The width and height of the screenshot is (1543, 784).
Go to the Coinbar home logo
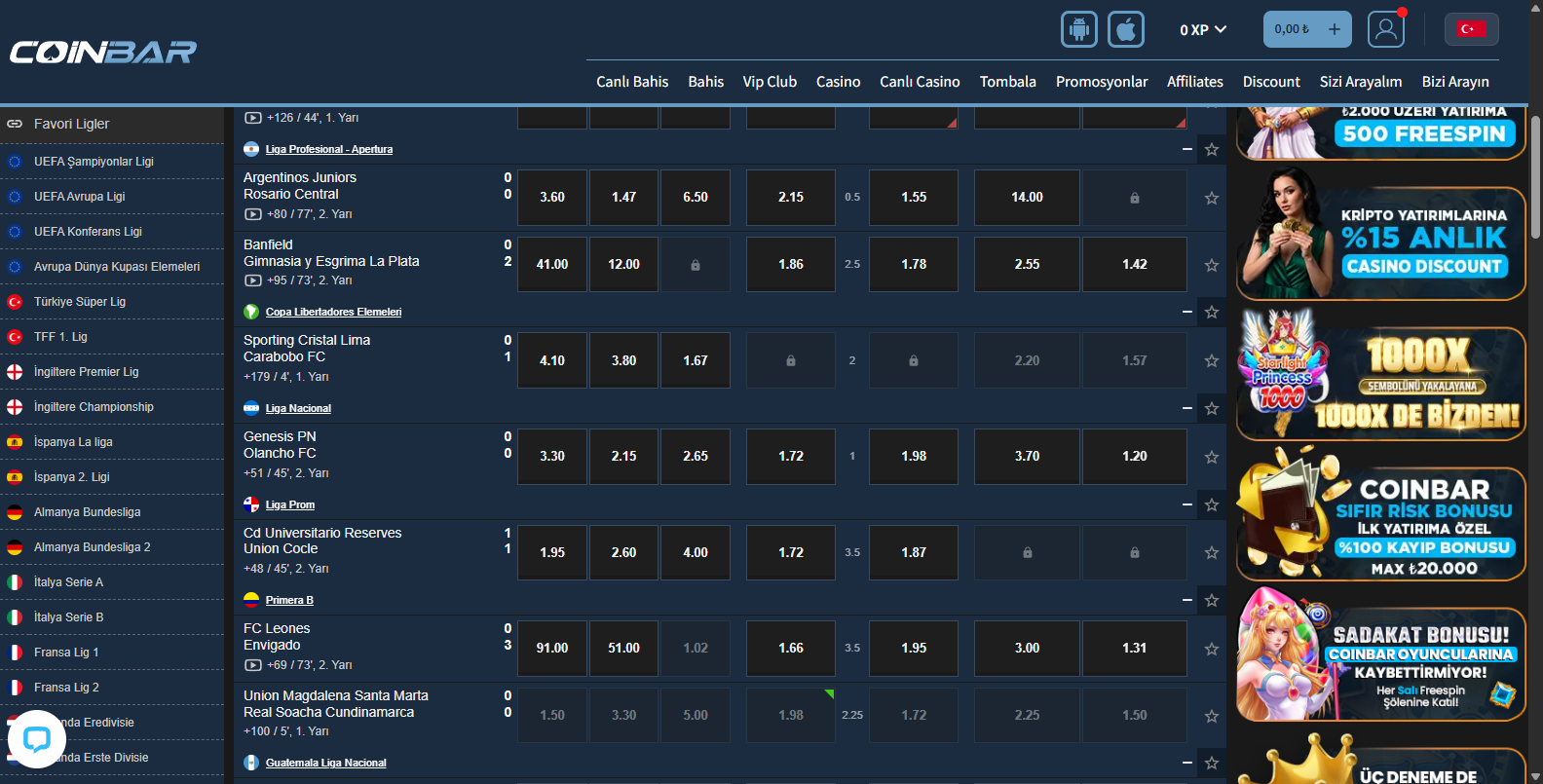(x=103, y=52)
